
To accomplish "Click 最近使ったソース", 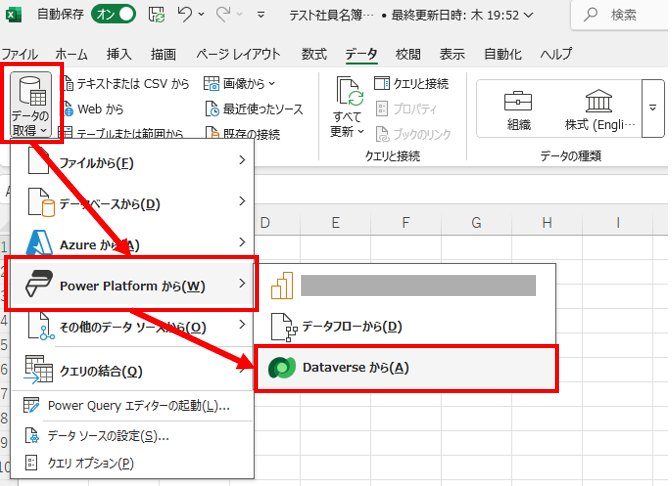I will point(254,109).
